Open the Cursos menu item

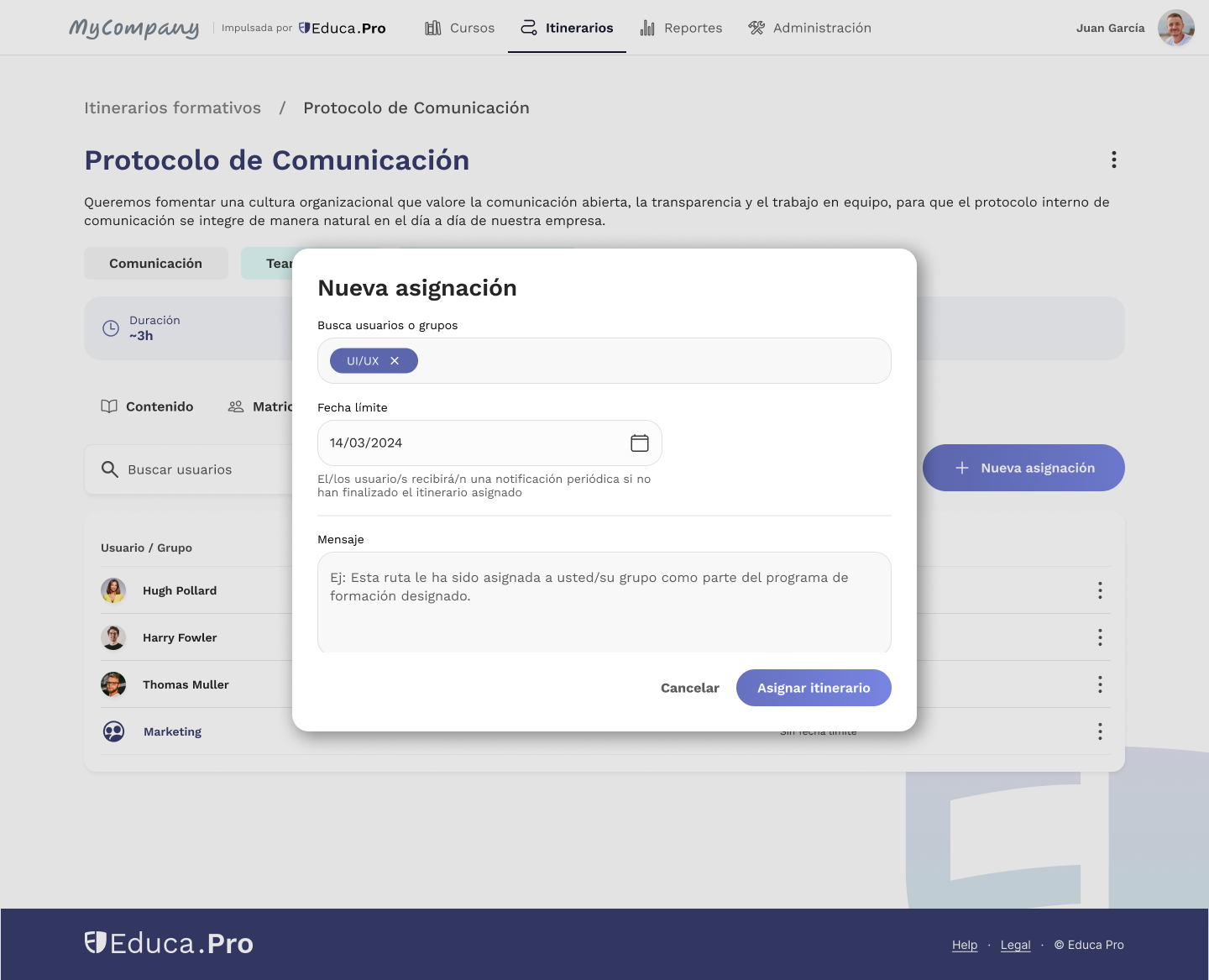460,28
